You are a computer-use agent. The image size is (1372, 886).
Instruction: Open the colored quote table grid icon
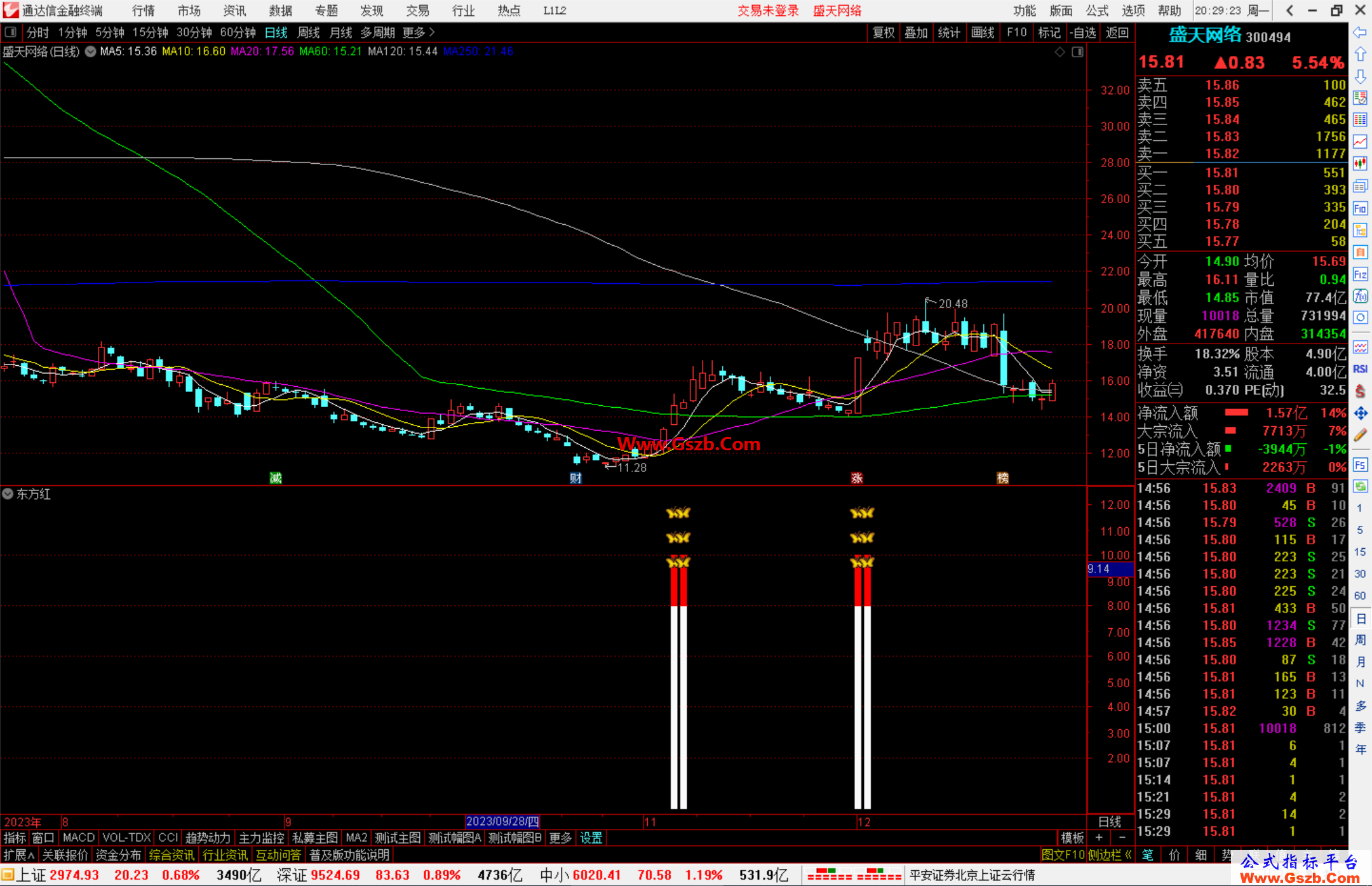pyautogui.click(x=1360, y=120)
